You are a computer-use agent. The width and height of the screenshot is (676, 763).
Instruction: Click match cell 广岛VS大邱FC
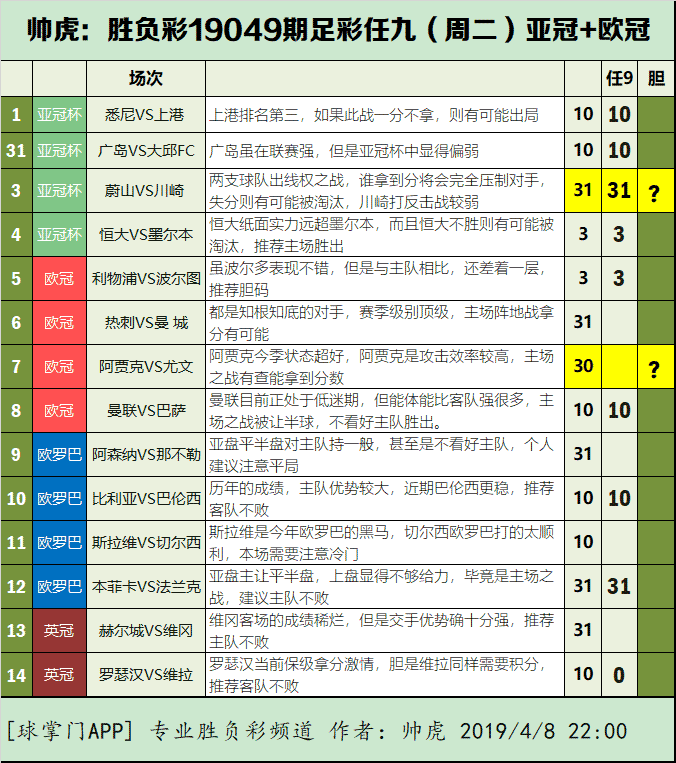[146, 151]
